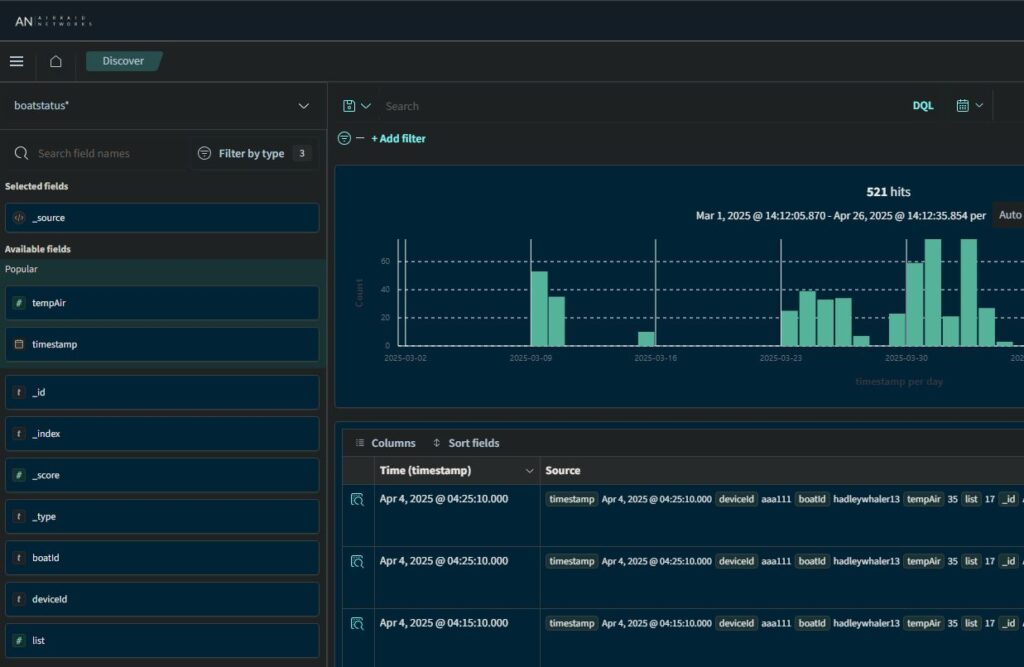Open the Auto interval dropdown
This screenshot has width=1024, height=667.
point(1009,215)
